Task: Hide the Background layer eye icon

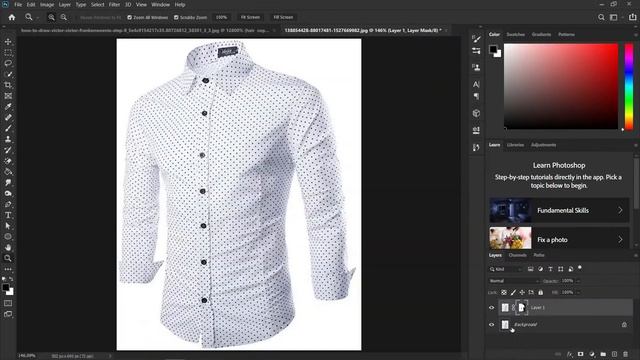Action: click(492, 325)
